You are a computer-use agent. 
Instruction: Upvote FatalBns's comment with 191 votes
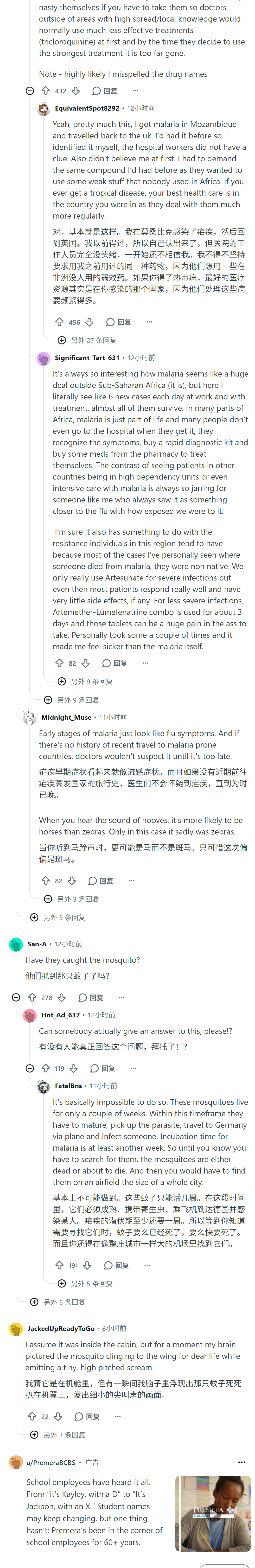(x=60, y=1265)
